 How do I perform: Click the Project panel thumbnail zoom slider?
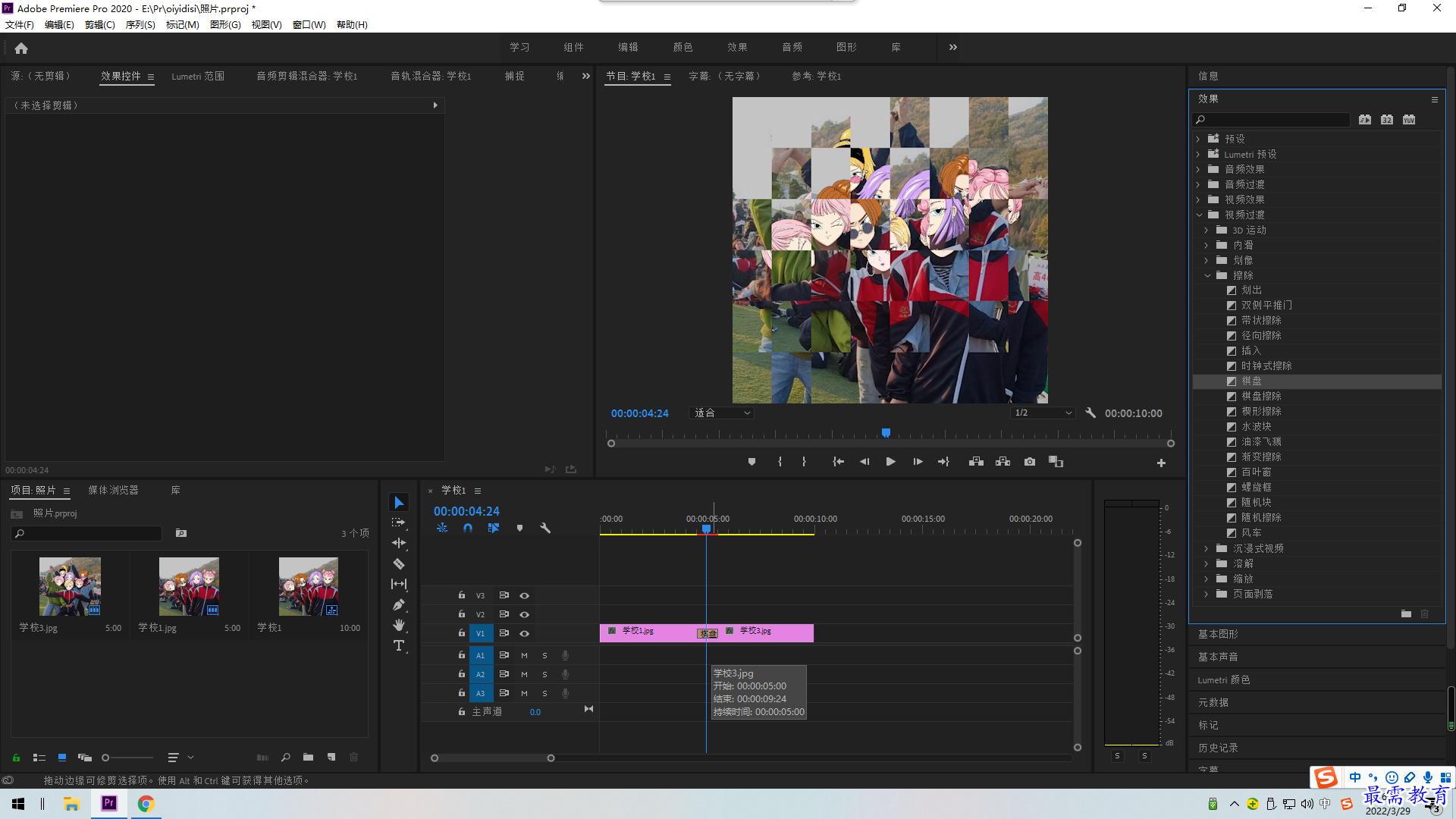click(x=106, y=757)
